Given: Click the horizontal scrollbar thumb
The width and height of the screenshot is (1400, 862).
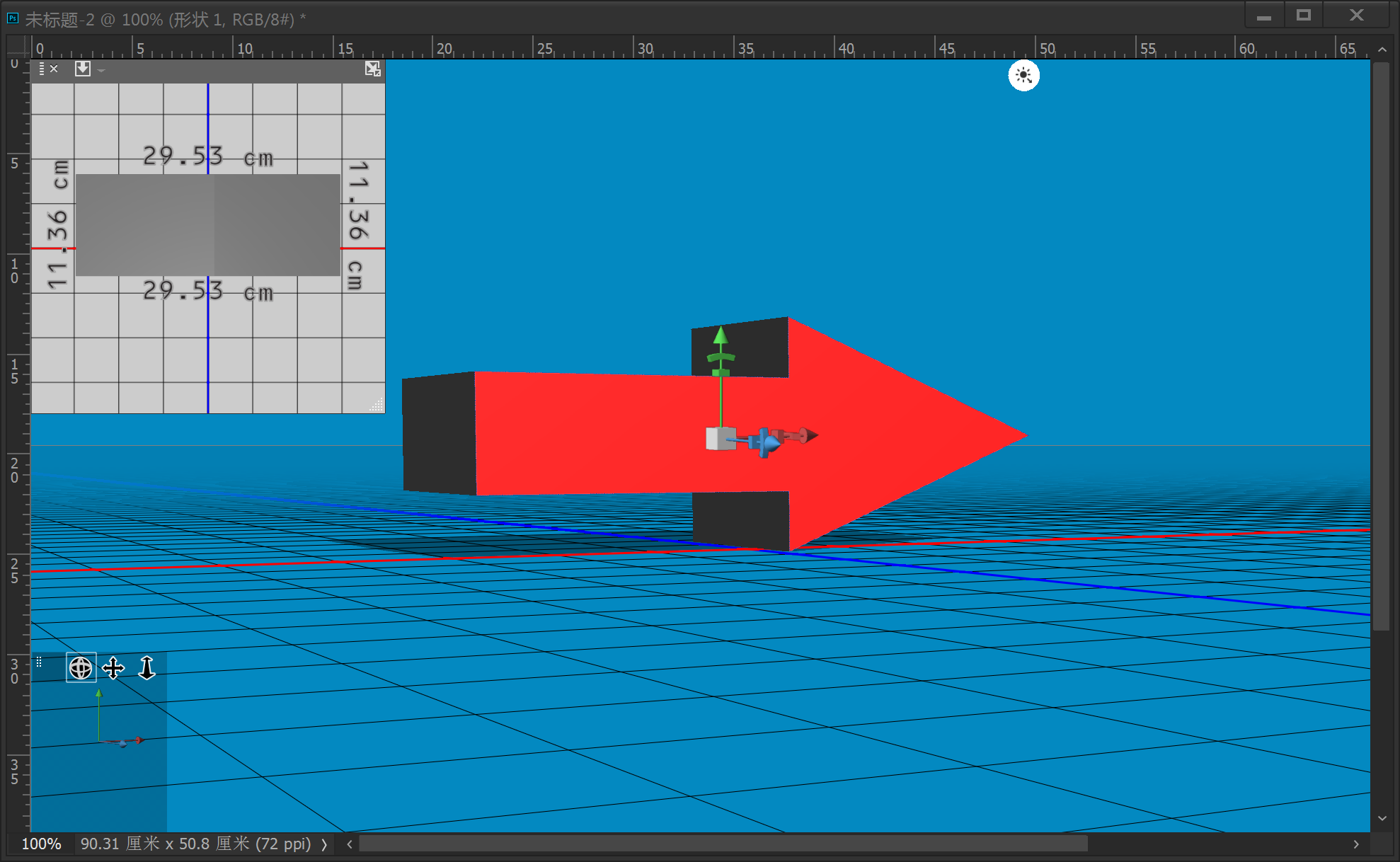Looking at the screenshot, I should (723, 844).
